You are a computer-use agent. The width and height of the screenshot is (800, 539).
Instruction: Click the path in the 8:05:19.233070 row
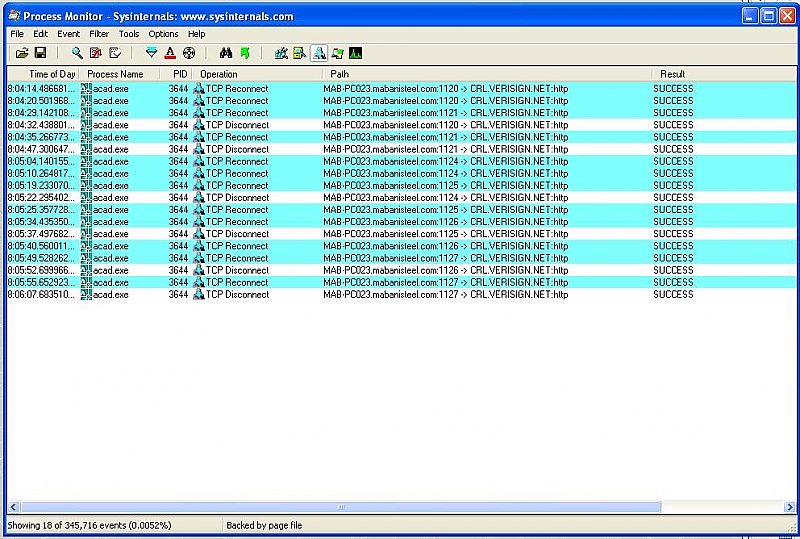pyautogui.click(x=445, y=186)
